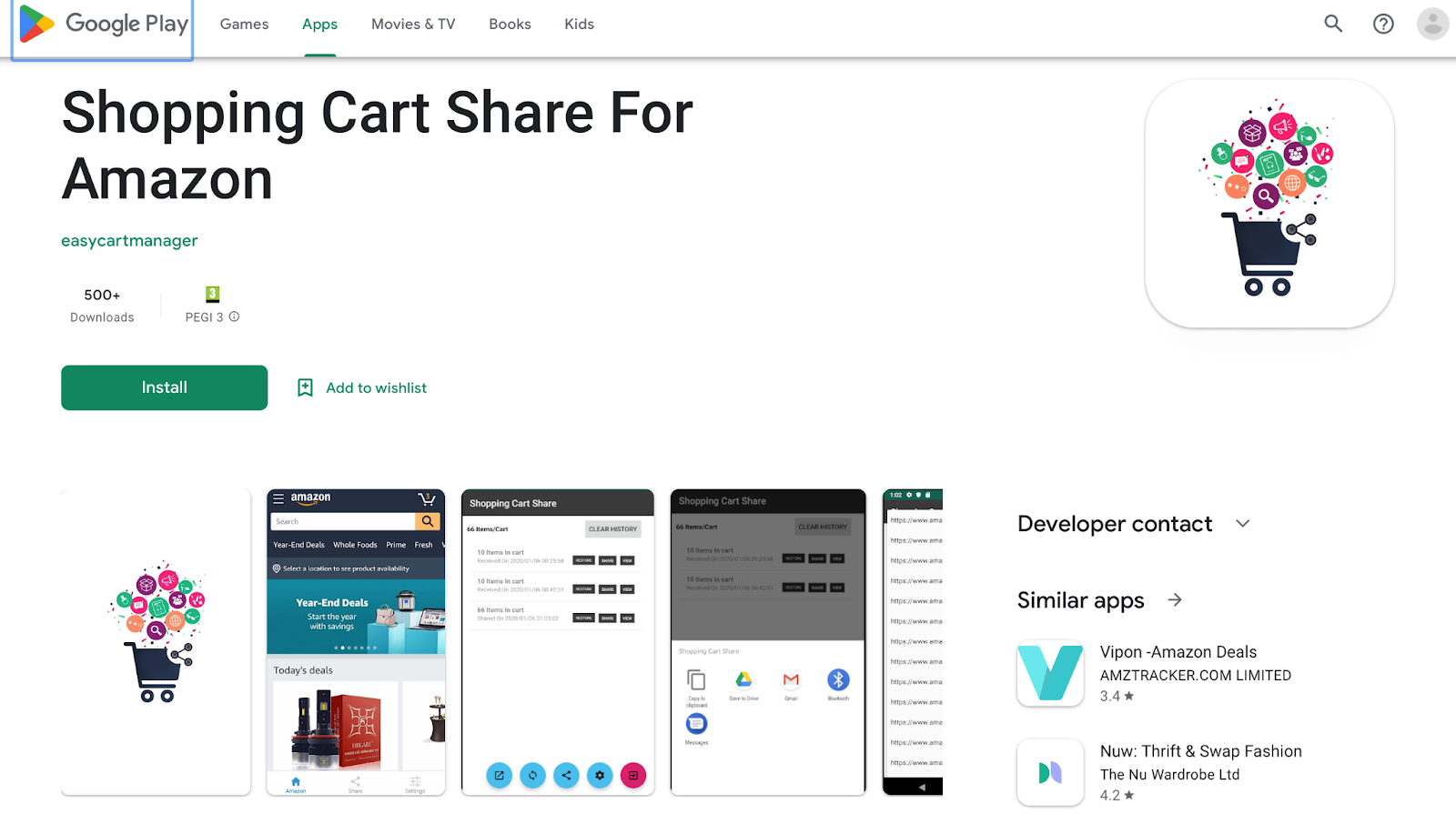Click Add to wishlist

click(x=376, y=387)
